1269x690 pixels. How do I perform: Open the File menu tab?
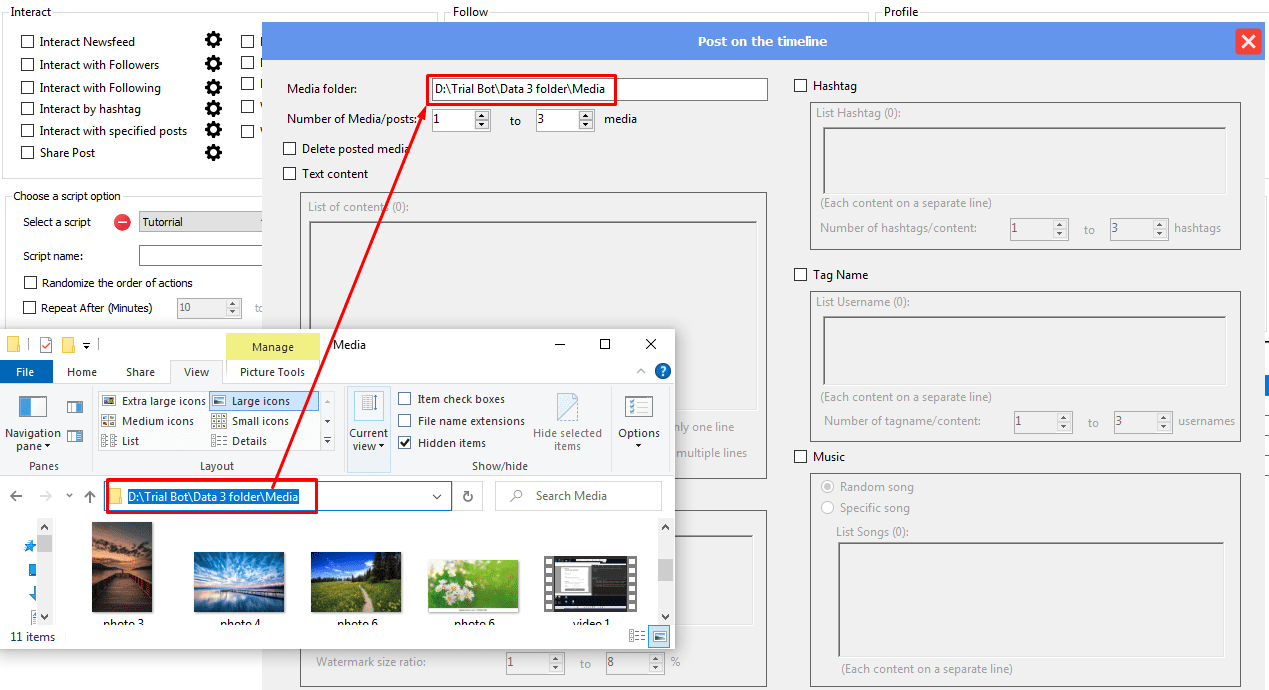click(x=25, y=372)
